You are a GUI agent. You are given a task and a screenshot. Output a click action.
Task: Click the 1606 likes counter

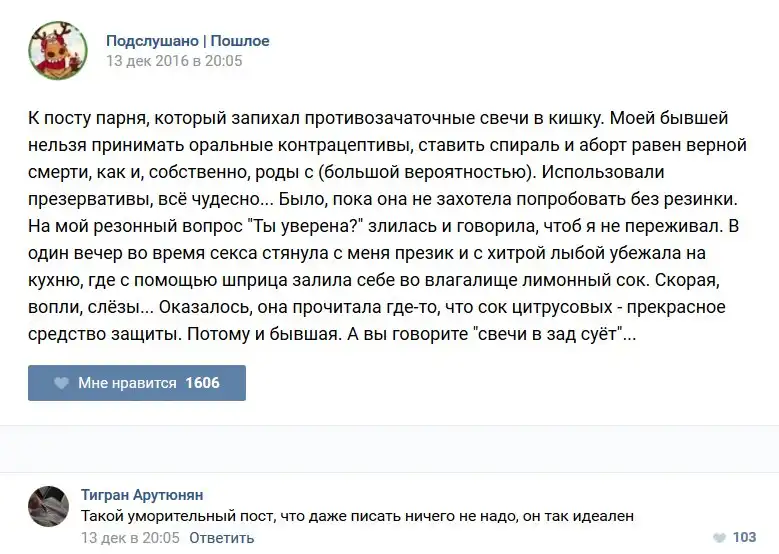tap(202, 383)
